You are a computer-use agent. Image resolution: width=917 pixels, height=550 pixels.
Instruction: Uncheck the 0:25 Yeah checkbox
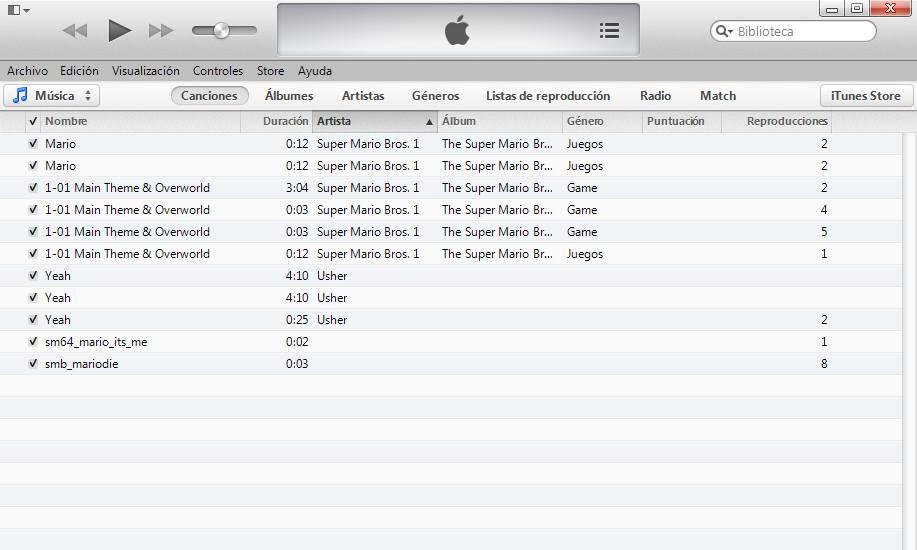[x=33, y=319]
